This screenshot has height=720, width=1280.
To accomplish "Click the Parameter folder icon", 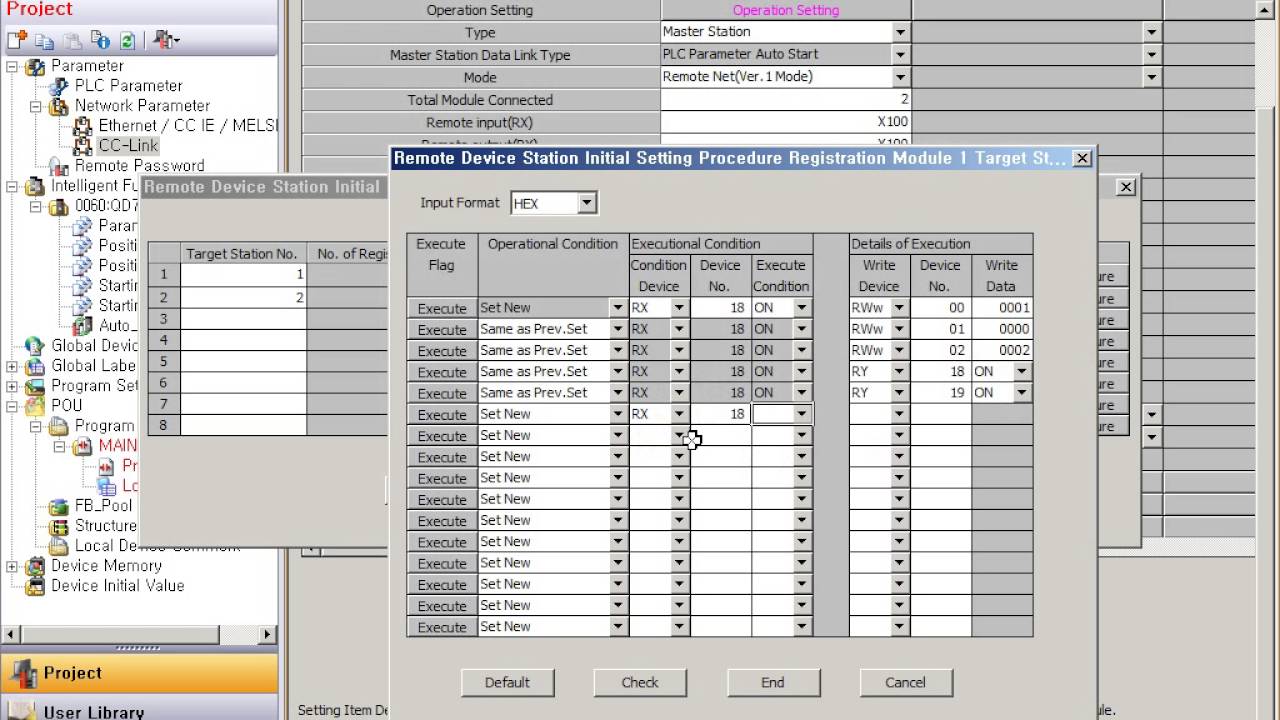I will pyautogui.click(x=36, y=66).
